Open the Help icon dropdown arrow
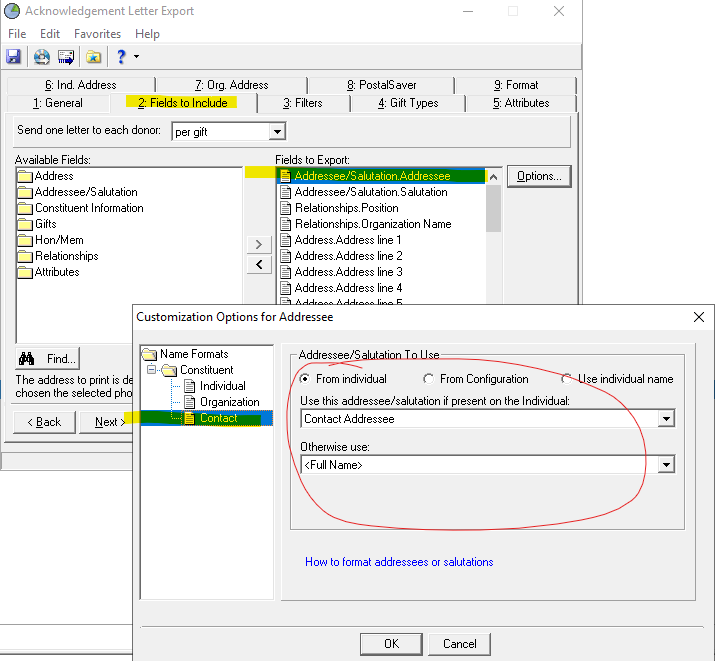715x661 pixels. click(136, 57)
